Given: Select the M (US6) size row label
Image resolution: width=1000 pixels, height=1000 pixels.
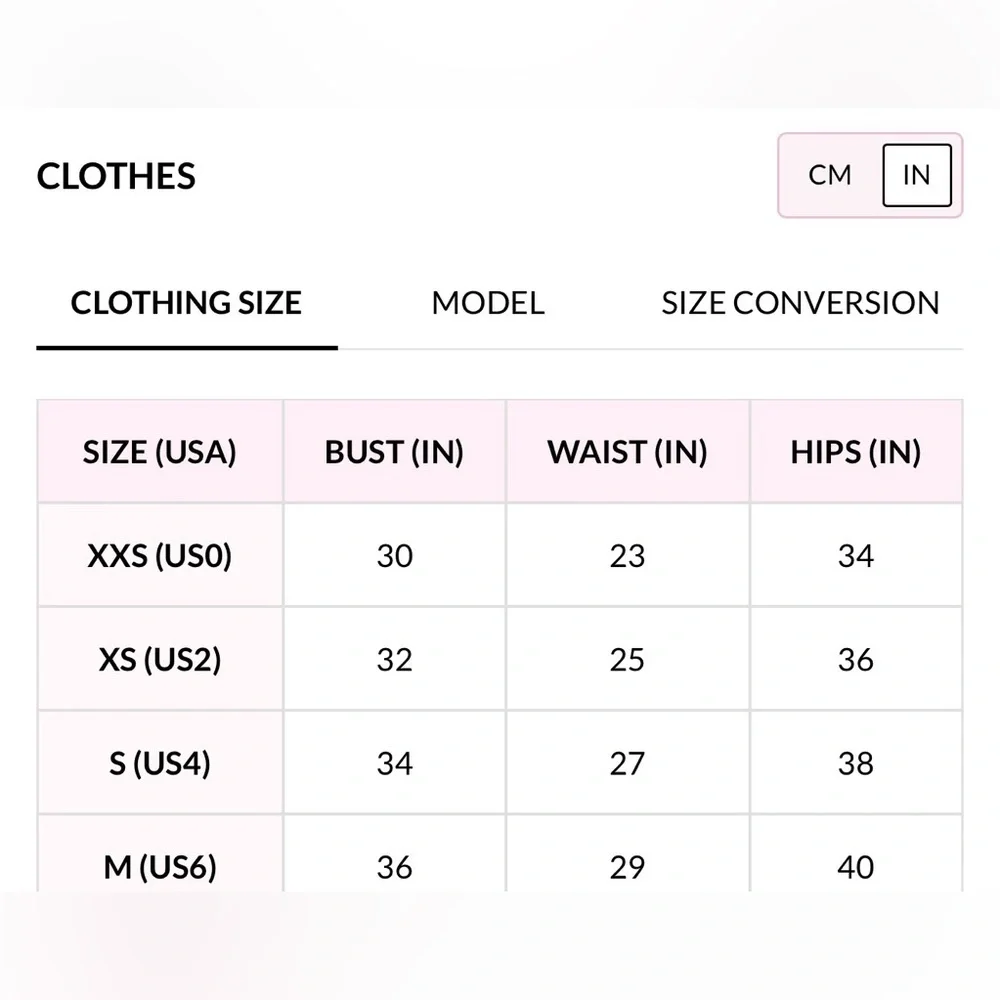Looking at the screenshot, I should point(160,866).
